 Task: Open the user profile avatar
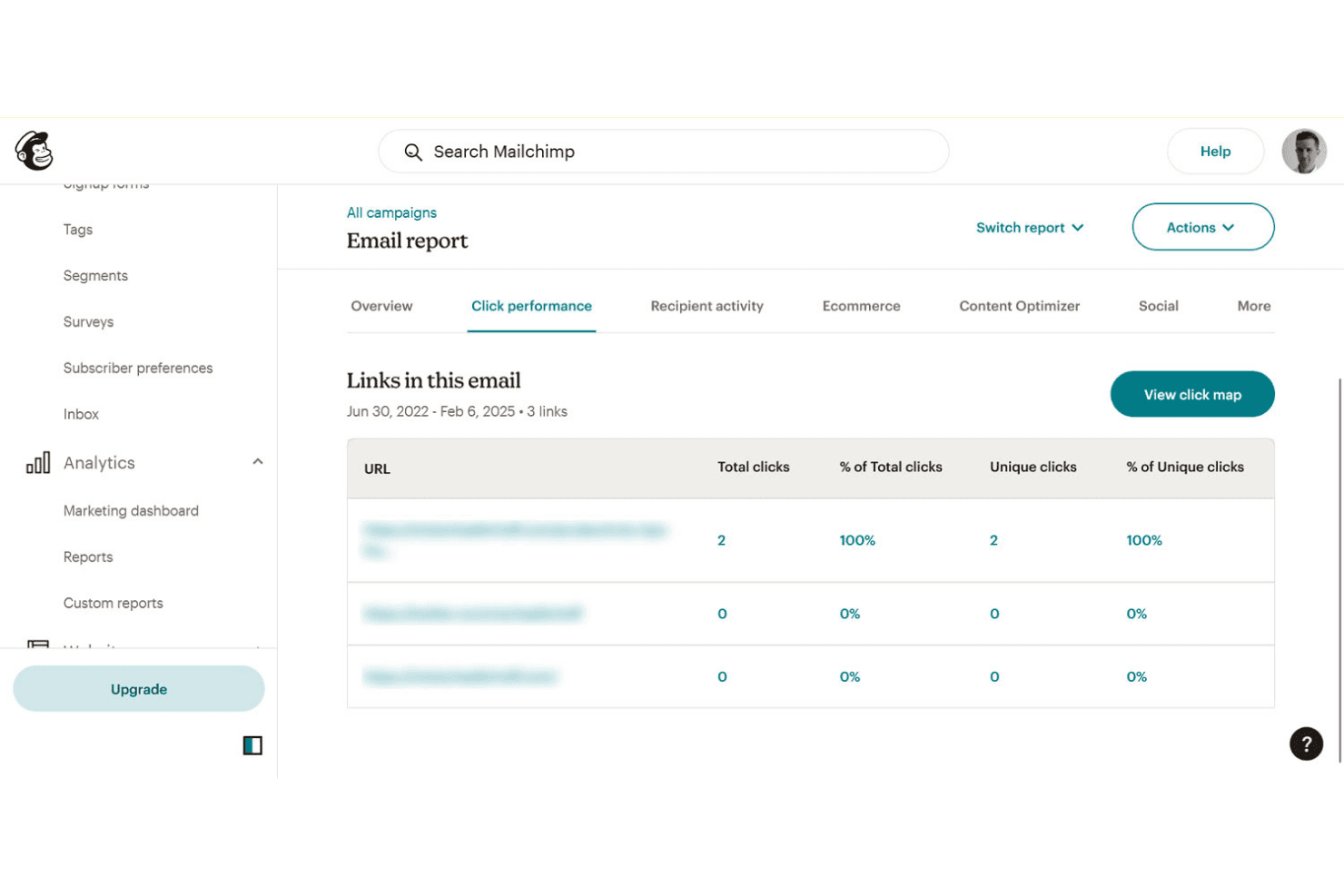point(1304,152)
